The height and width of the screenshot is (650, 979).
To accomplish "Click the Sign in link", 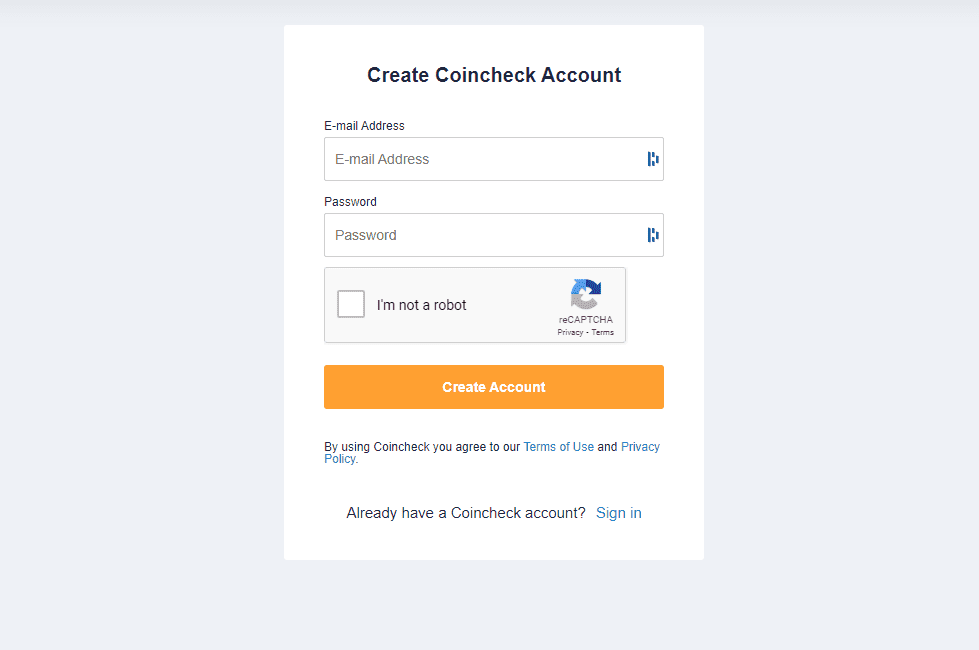I will coord(618,512).
